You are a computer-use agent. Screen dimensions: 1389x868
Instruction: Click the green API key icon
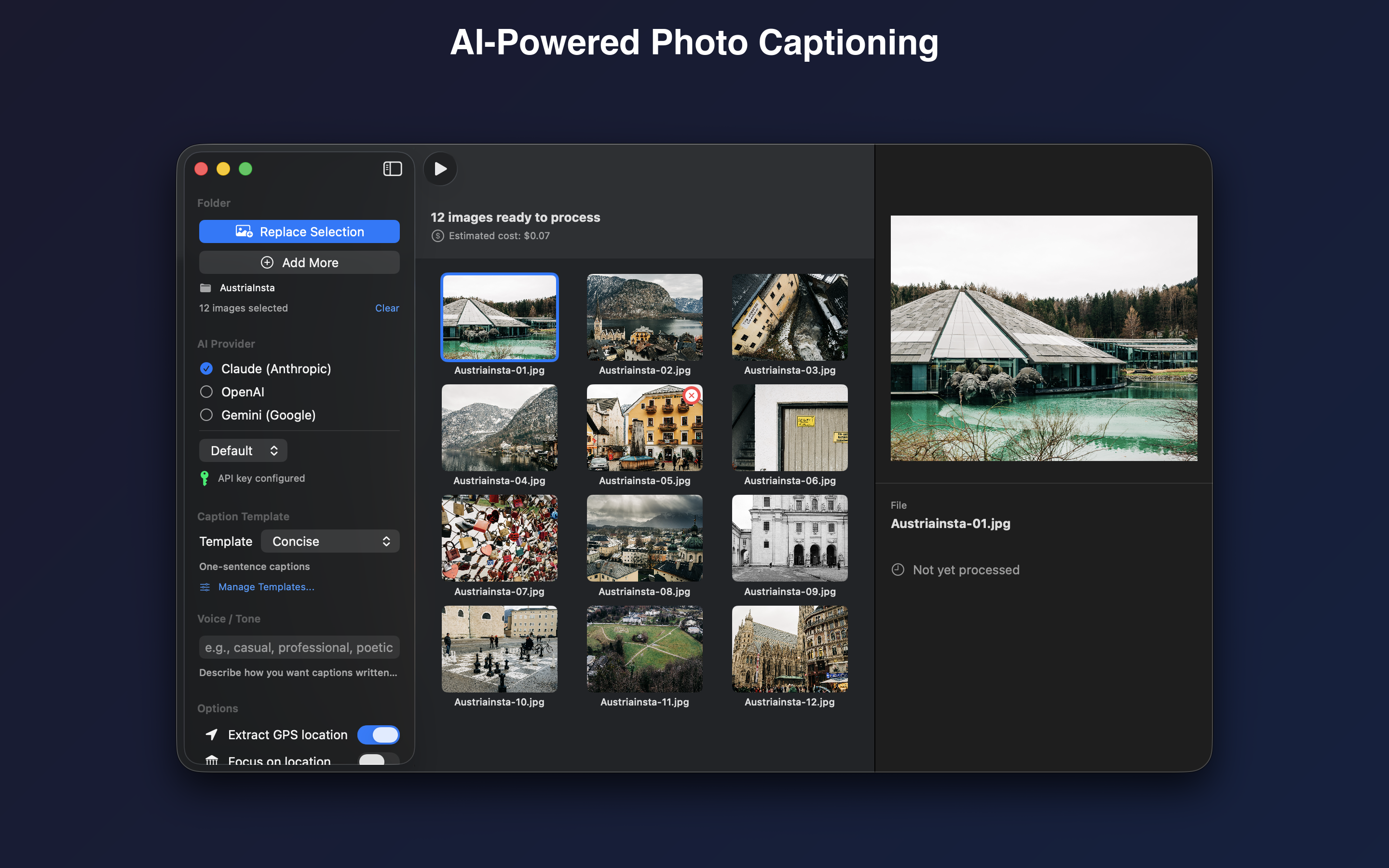point(204,478)
